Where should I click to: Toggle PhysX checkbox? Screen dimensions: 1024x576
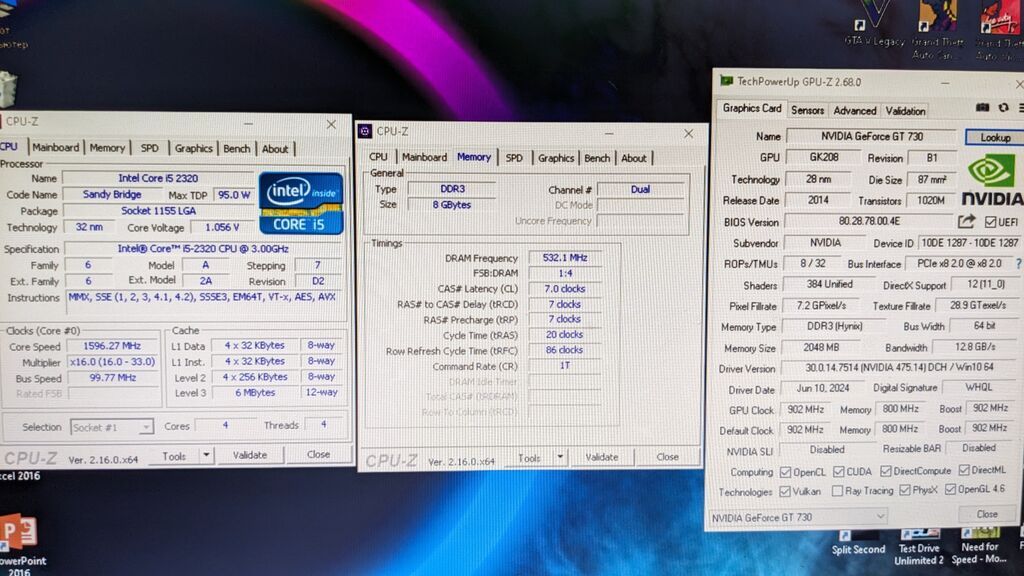pyautogui.click(x=904, y=490)
